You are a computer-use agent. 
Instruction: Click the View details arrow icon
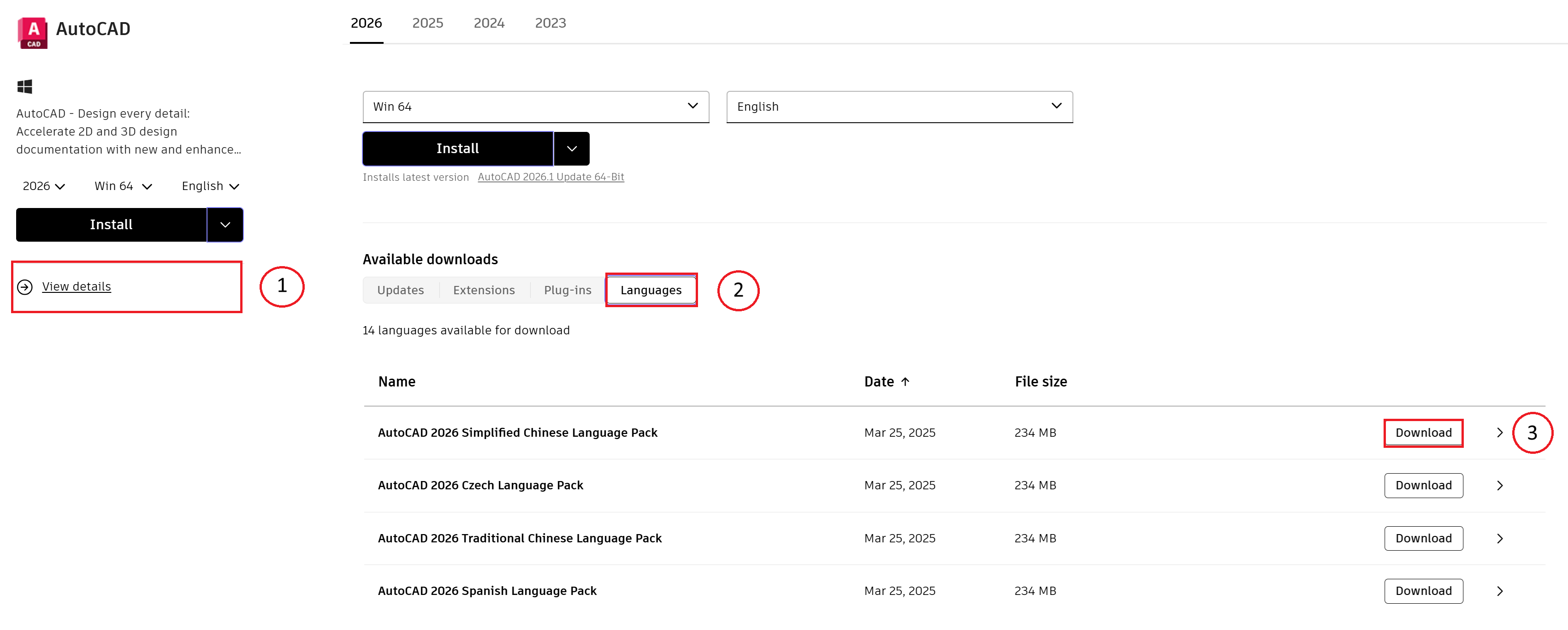pos(25,287)
